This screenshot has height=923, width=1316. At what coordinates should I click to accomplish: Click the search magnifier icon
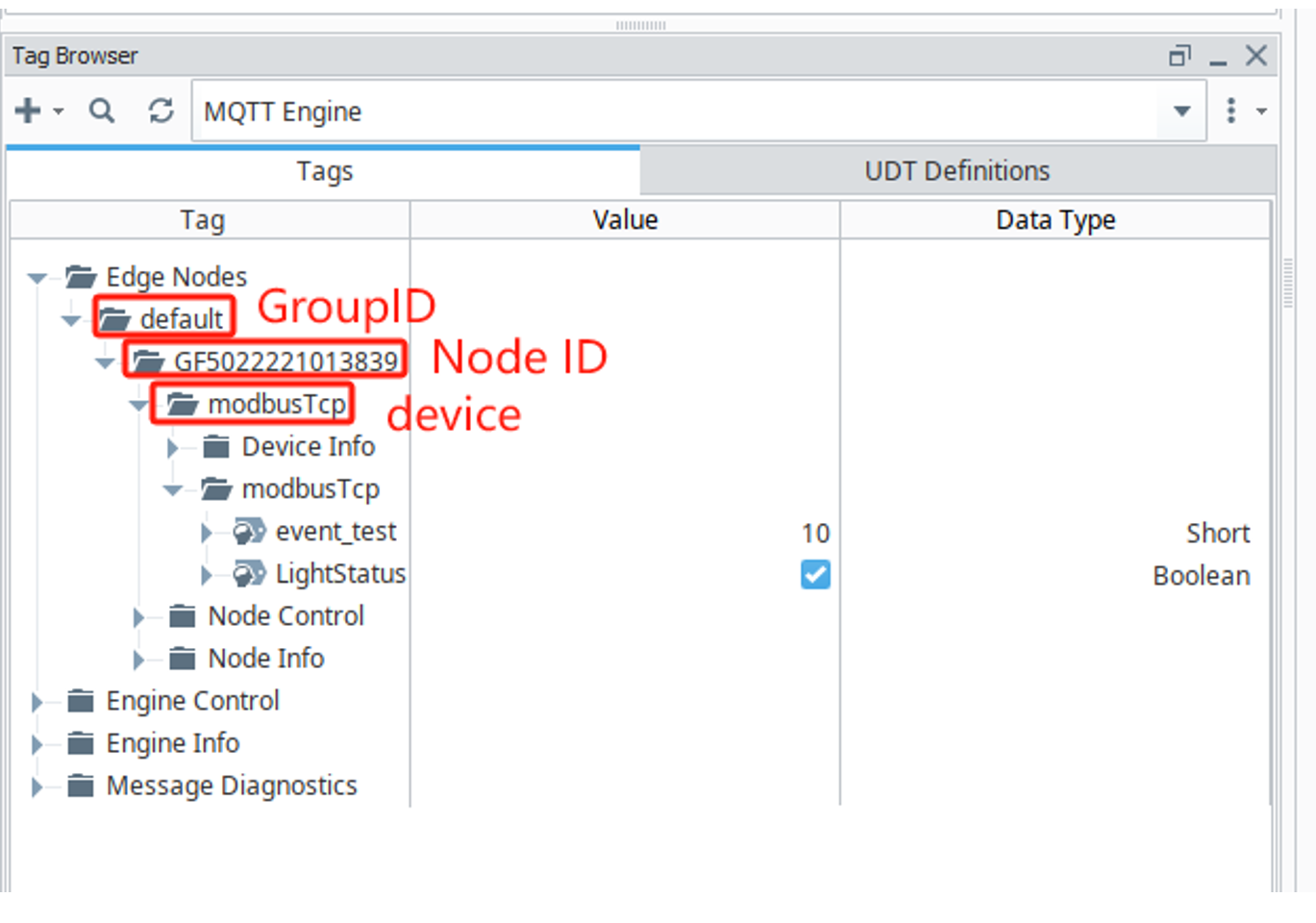click(102, 112)
